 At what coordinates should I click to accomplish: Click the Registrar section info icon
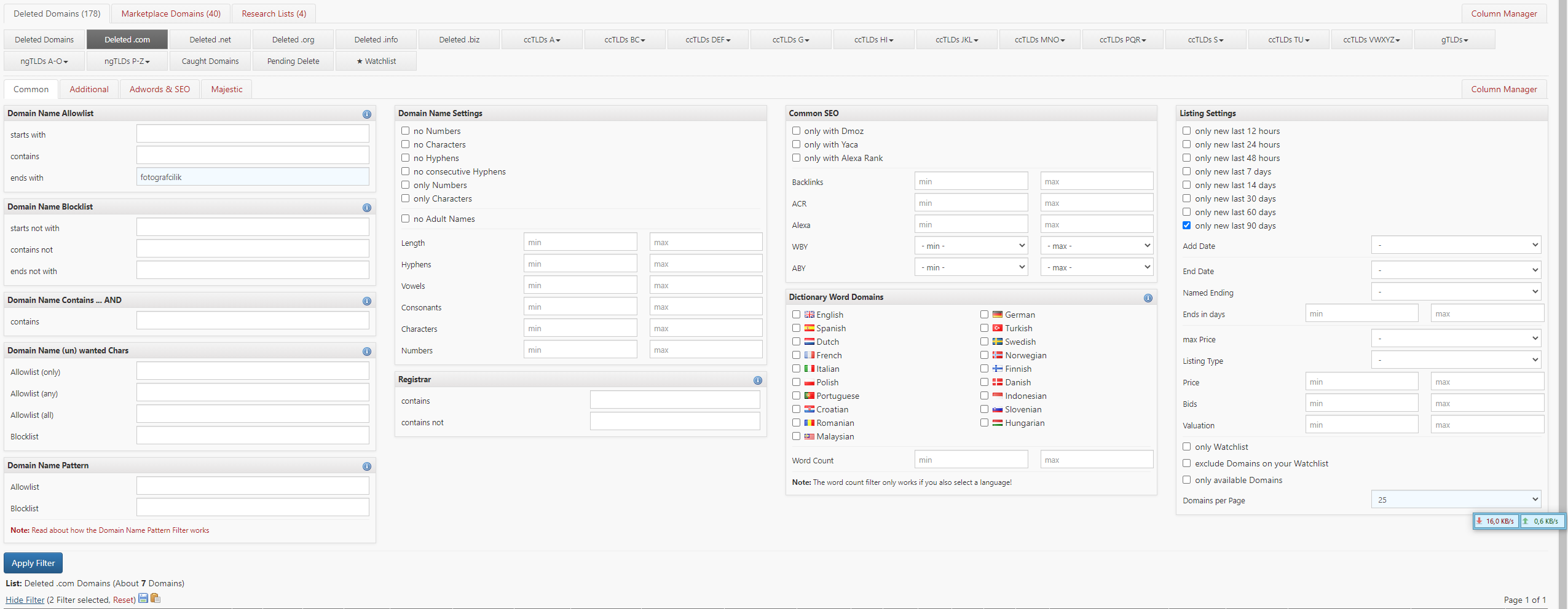(x=758, y=380)
